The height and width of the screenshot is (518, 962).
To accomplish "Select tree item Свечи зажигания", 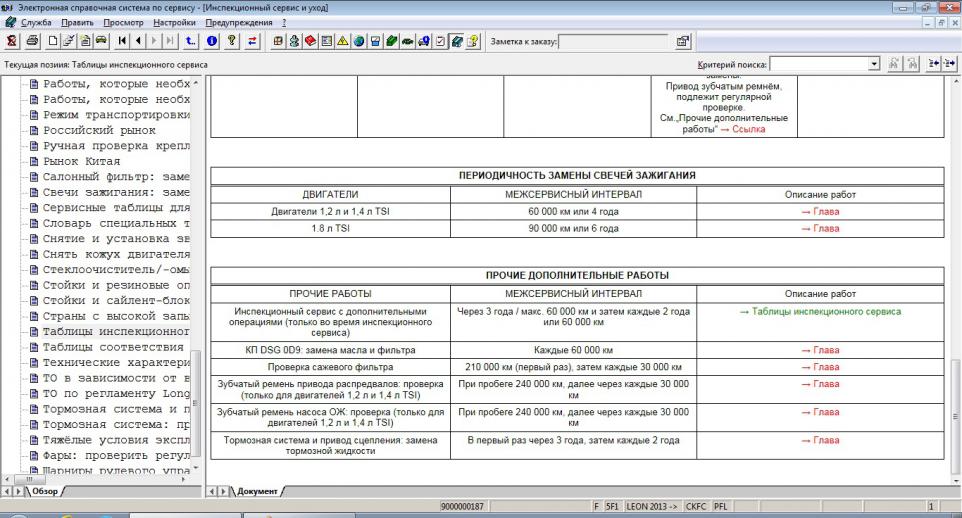I will (116, 192).
